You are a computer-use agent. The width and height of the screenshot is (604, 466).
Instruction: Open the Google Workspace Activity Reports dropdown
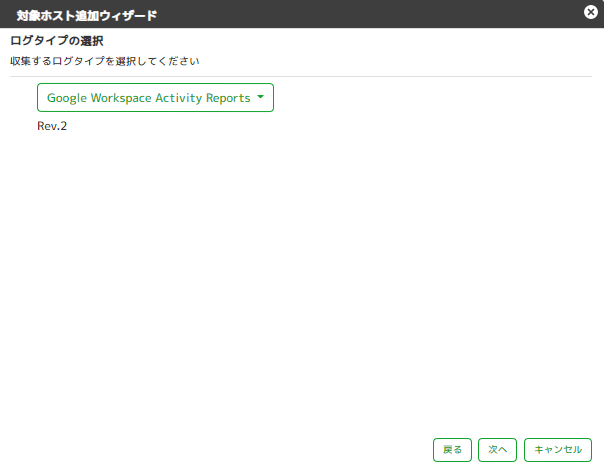point(155,98)
